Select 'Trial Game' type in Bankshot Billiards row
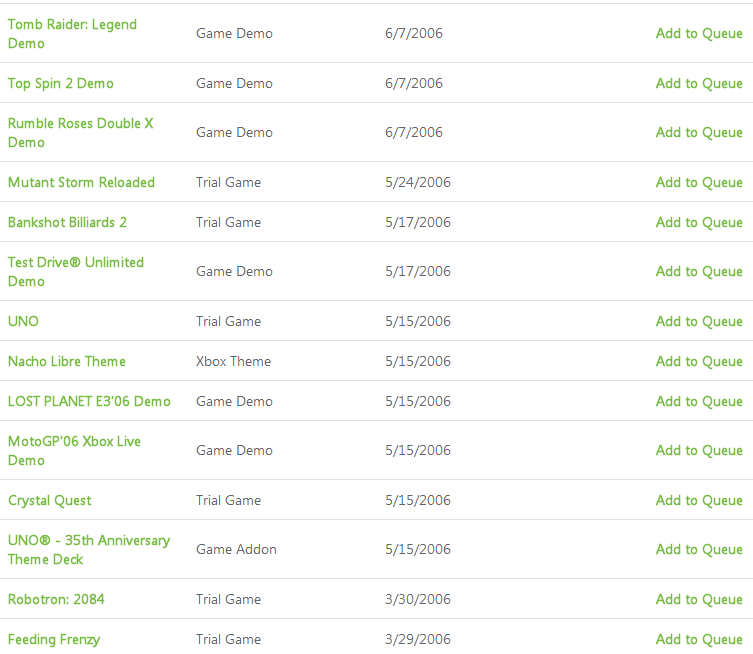753x654 pixels. tap(229, 222)
